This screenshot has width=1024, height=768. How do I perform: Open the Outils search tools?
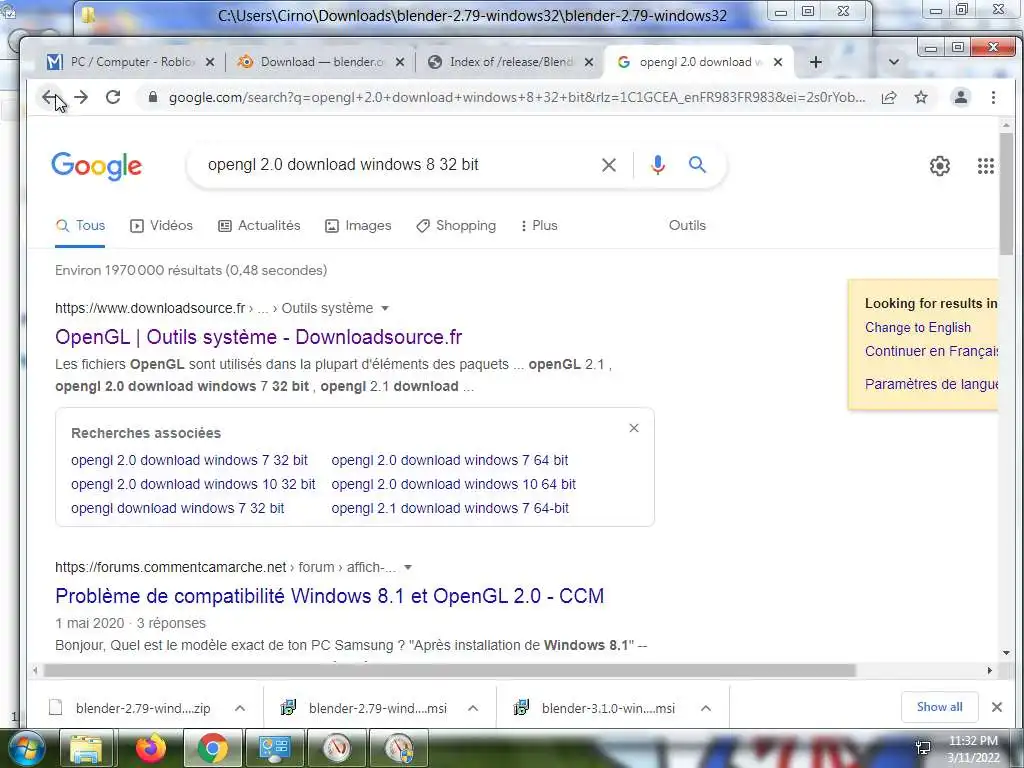coord(687,225)
